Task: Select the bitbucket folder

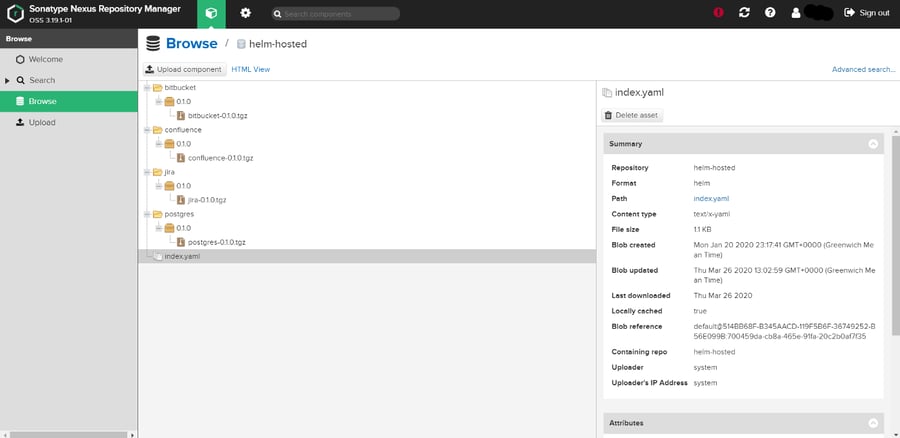Action: point(180,88)
